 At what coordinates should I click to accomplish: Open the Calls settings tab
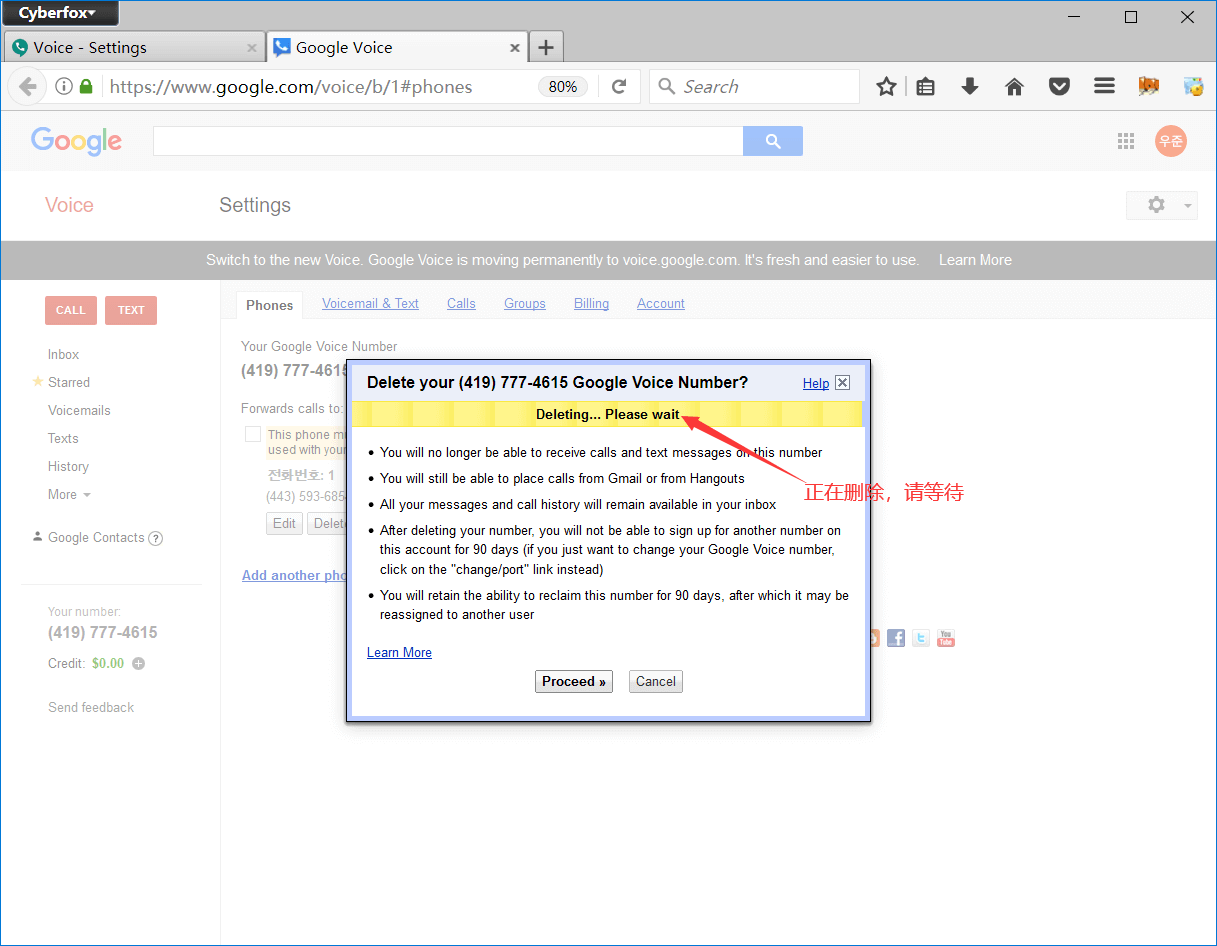[x=461, y=303]
